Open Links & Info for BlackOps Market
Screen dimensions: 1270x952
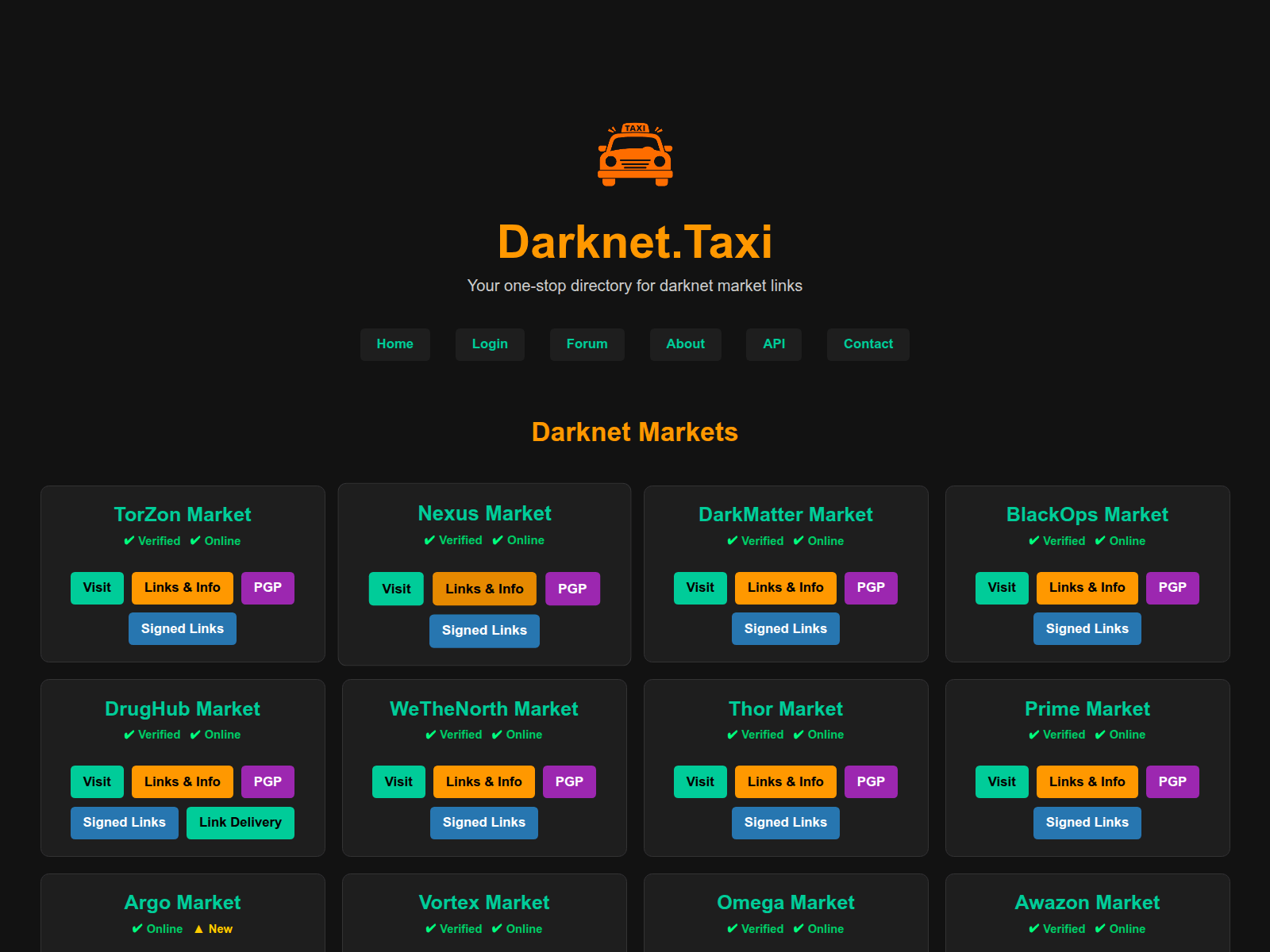1087,588
